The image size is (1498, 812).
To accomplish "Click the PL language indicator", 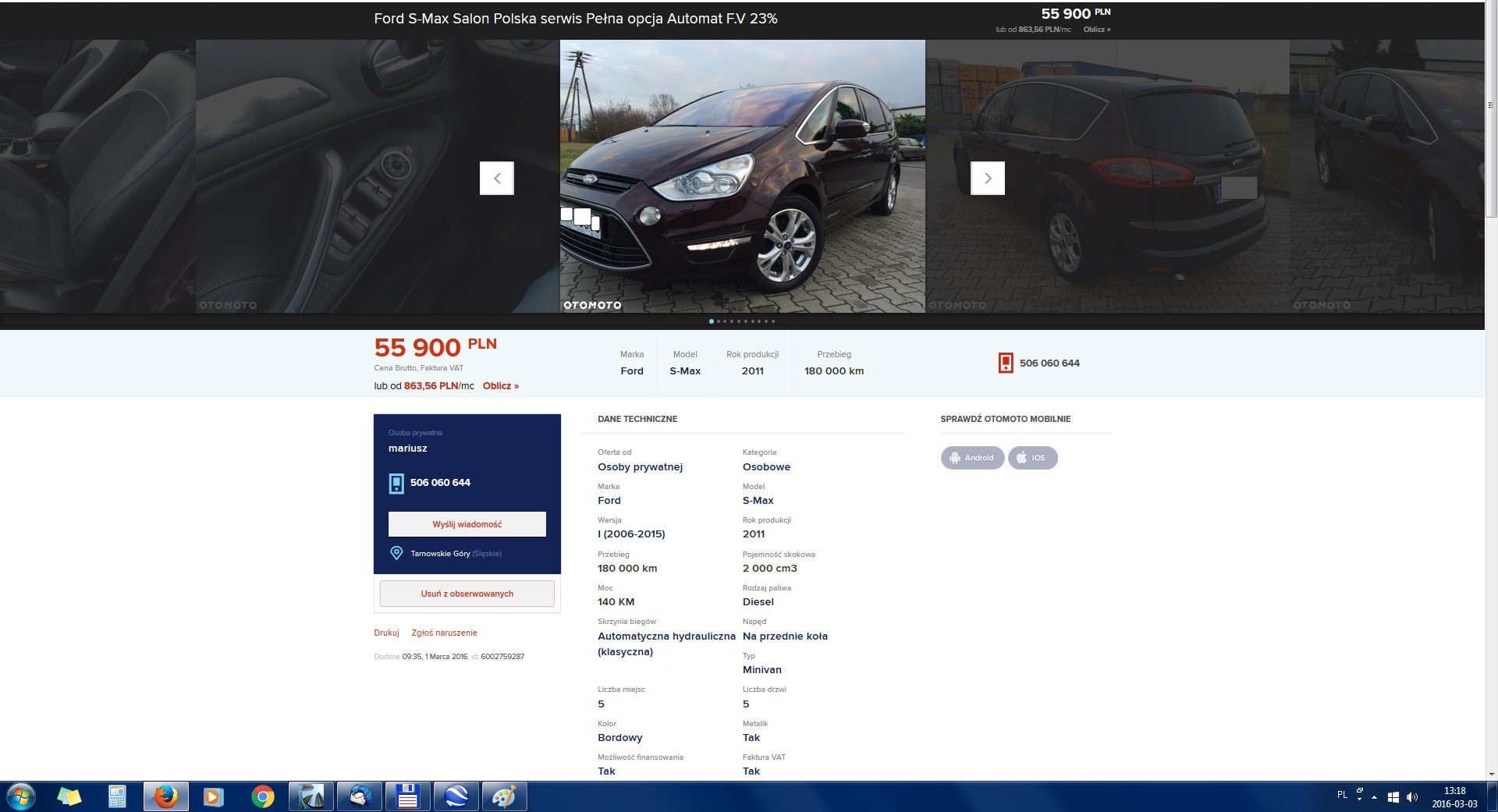I will tap(1342, 795).
